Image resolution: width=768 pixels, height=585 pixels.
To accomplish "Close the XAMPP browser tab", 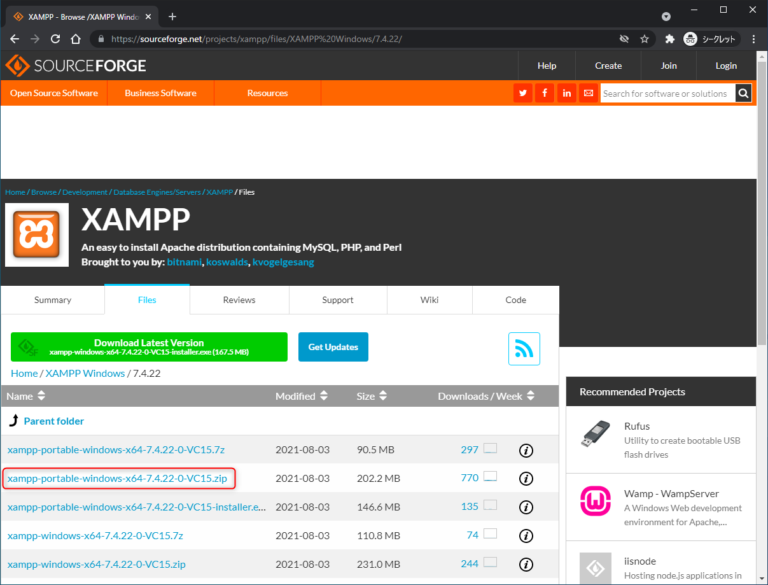I will point(148,17).
